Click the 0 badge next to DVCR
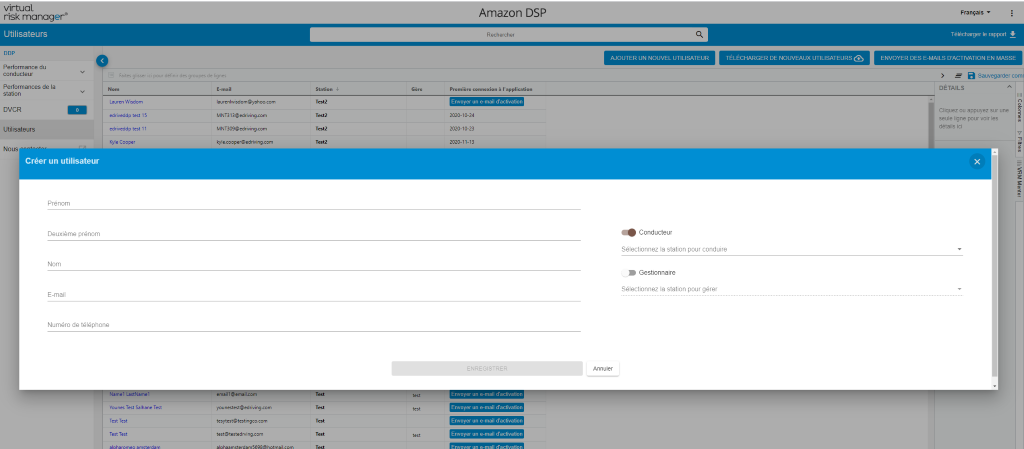This screenshot has width=1024, height=449. (77, 110)
